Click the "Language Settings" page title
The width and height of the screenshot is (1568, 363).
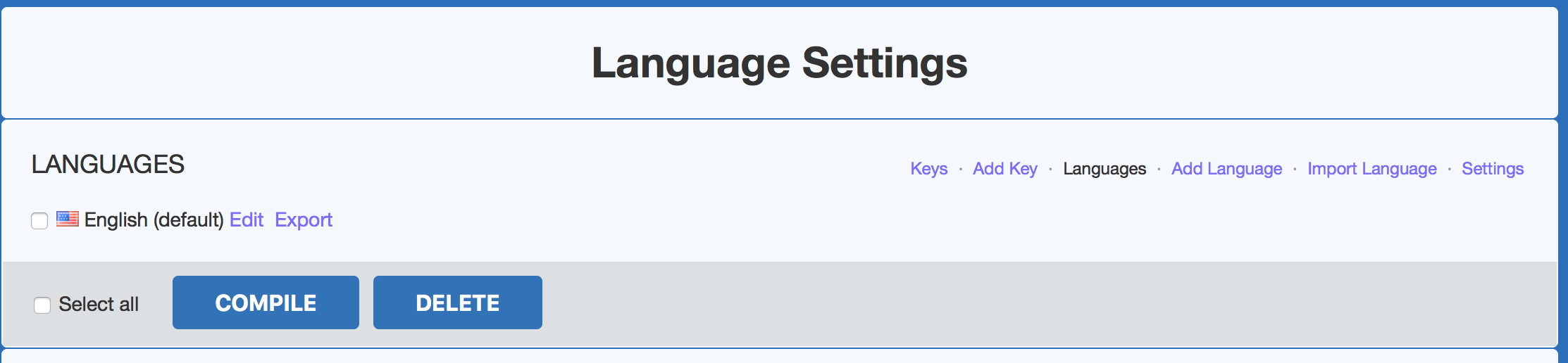pyautogui.click(x=779, y=63)
